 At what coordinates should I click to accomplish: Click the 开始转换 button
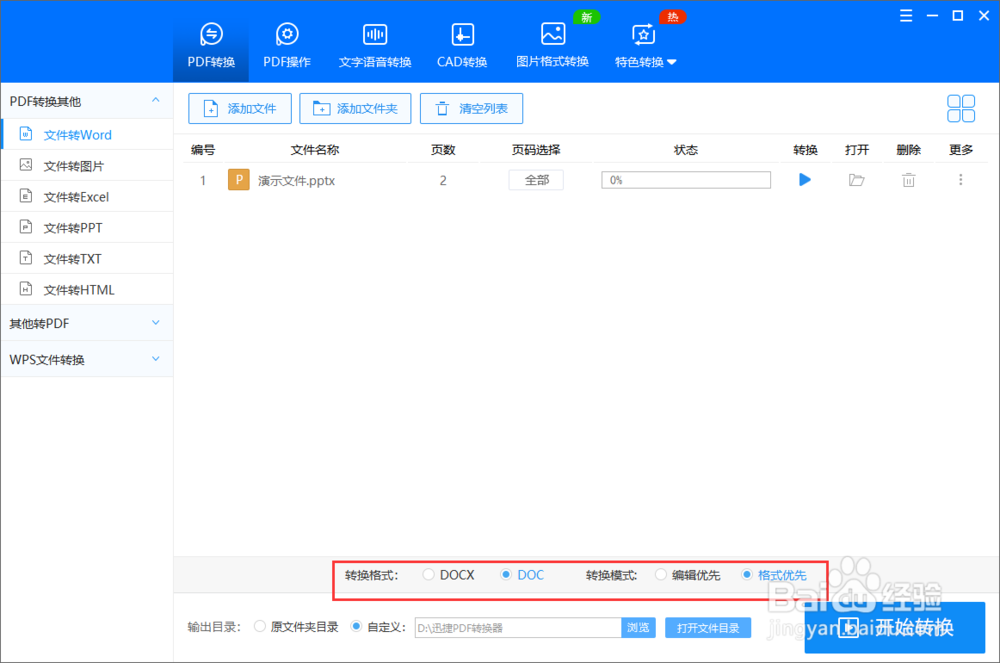pyautogui.click(x=898, y=627)
